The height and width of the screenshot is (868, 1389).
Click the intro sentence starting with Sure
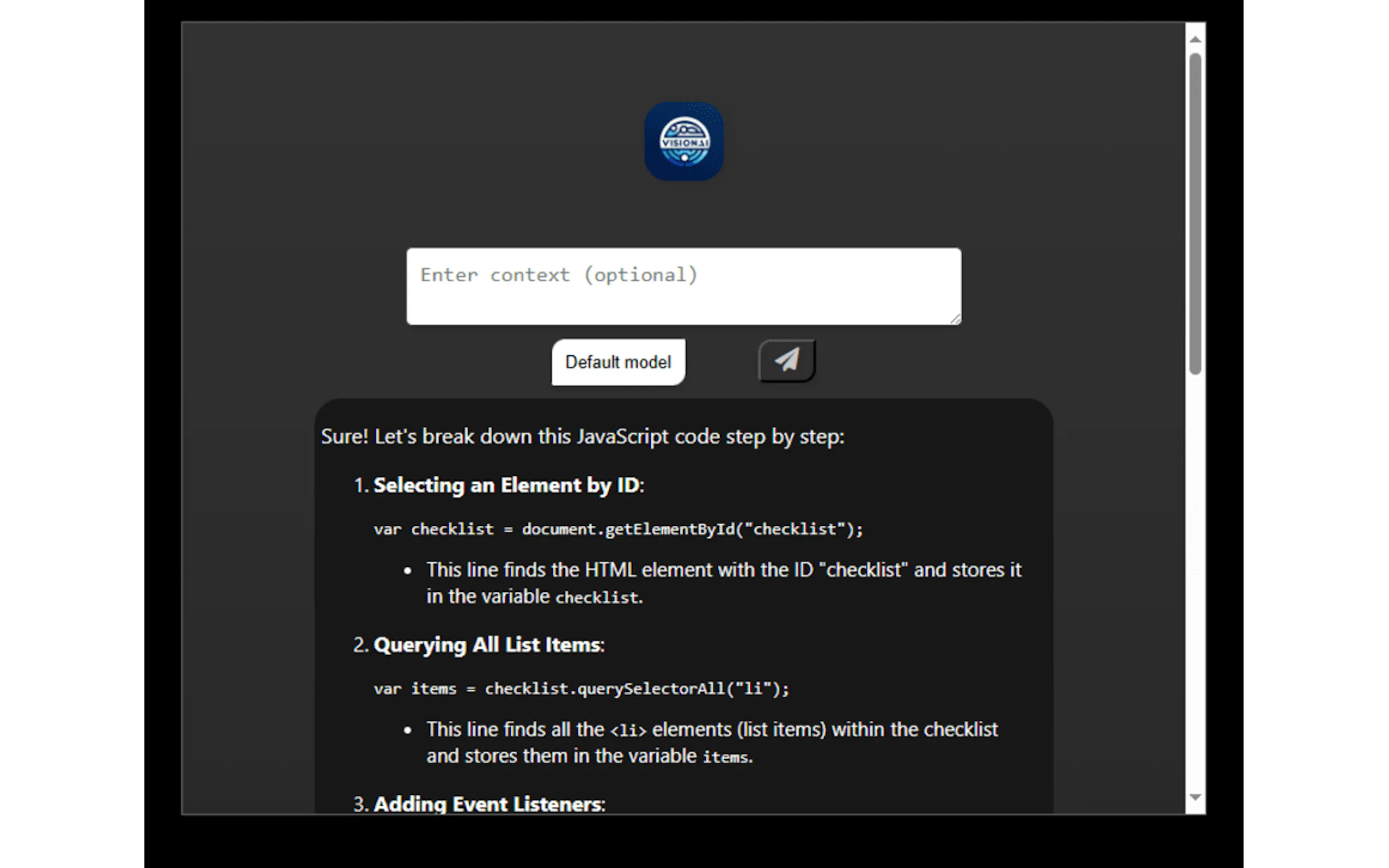[x=582, y=437]
